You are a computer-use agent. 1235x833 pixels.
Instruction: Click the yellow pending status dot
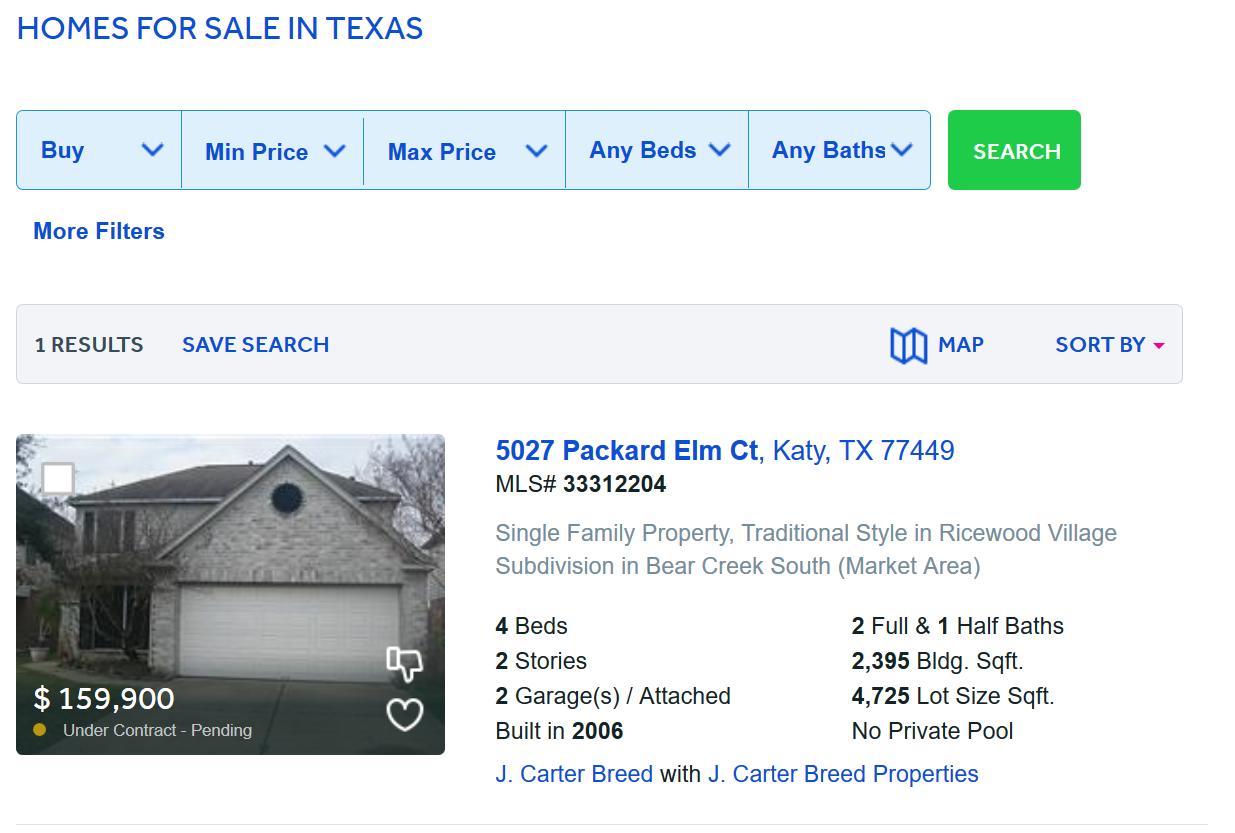(x=40, y=730)
